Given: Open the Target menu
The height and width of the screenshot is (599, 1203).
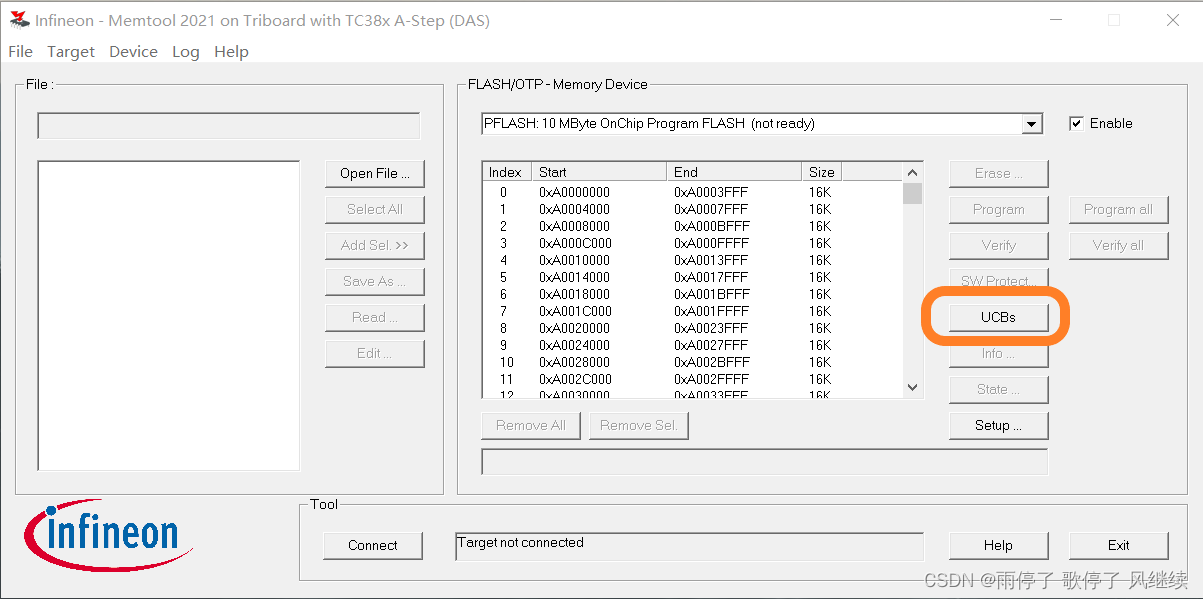Looking at the screenshot, I should (70, 51).
